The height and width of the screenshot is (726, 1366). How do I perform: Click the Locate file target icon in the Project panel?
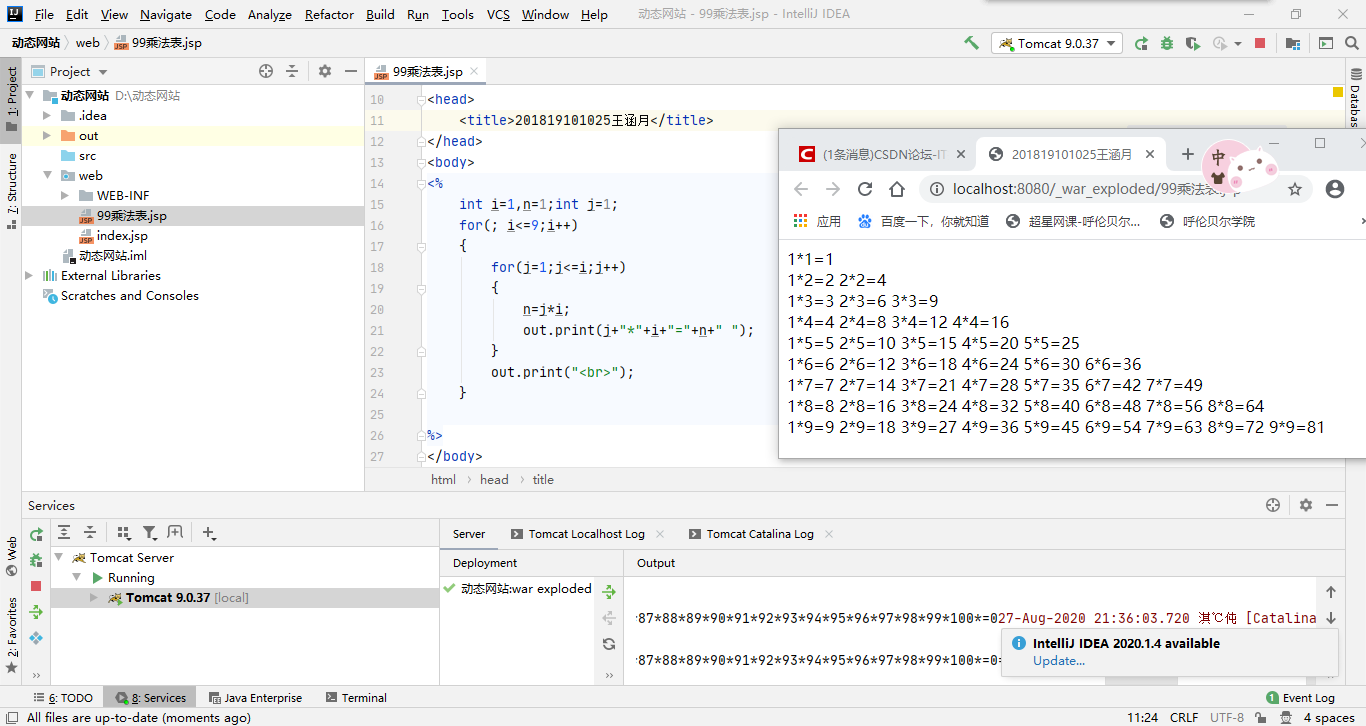coord(266,71)
